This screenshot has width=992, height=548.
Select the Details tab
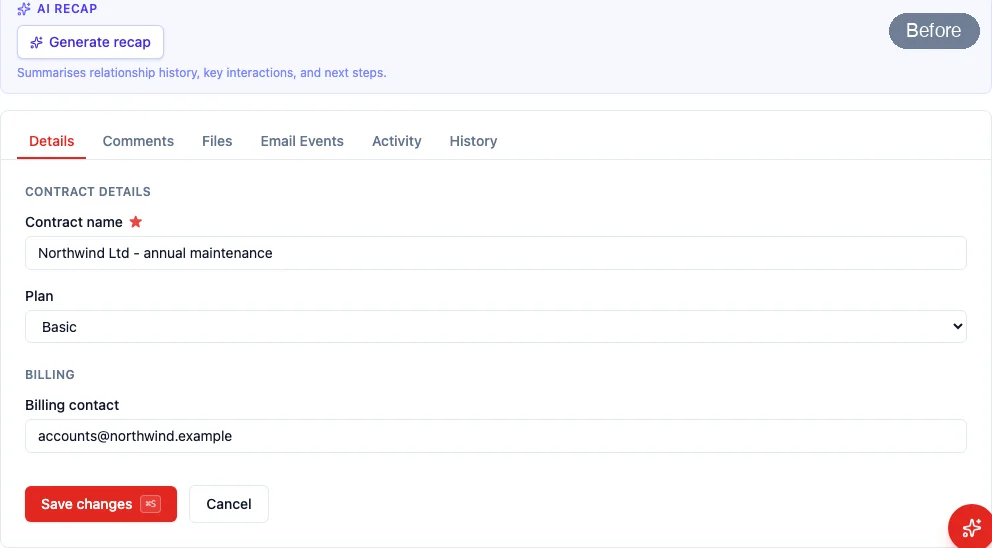tap(51, 141)
